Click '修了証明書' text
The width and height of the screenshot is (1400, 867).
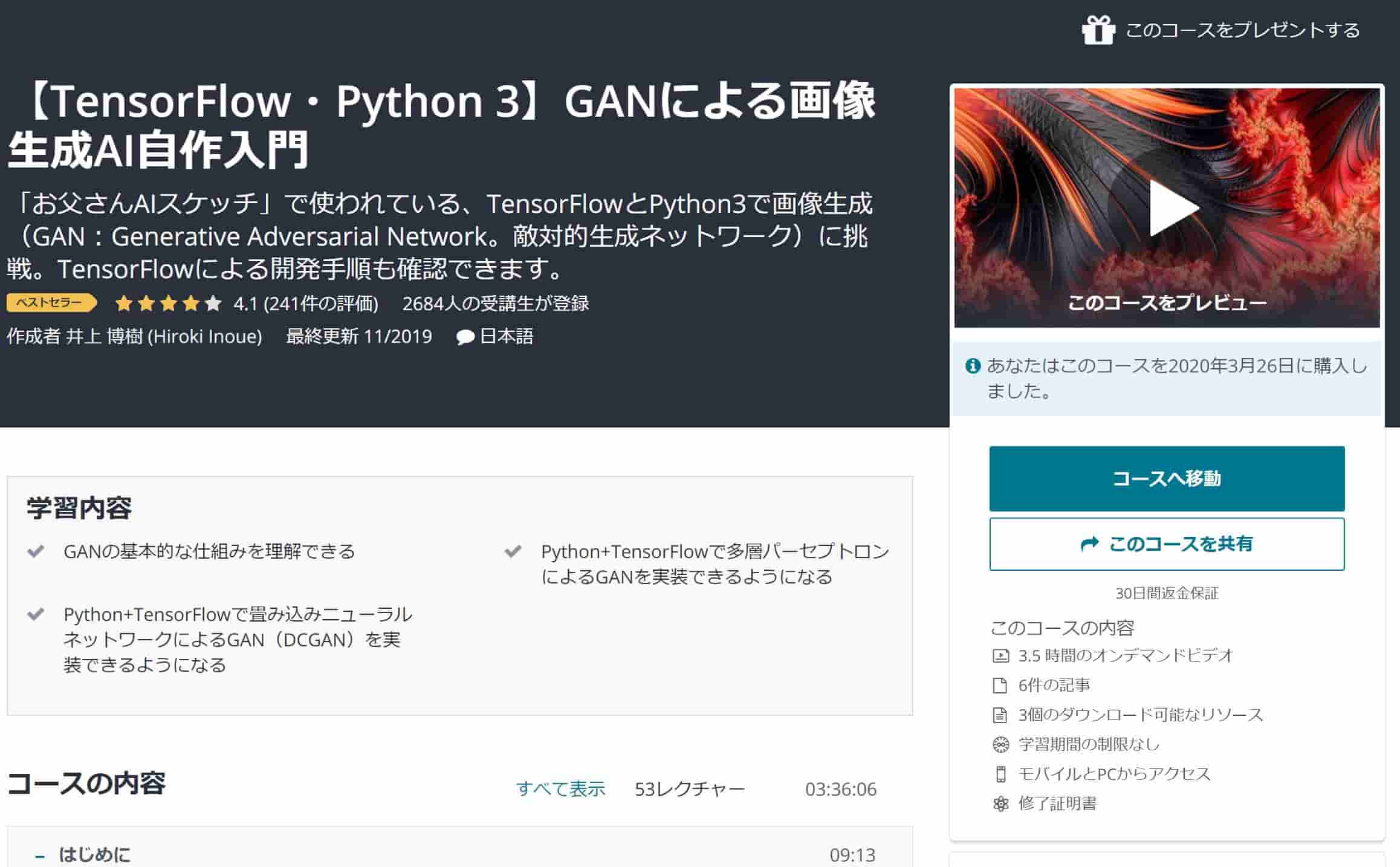click(1057, 804)
